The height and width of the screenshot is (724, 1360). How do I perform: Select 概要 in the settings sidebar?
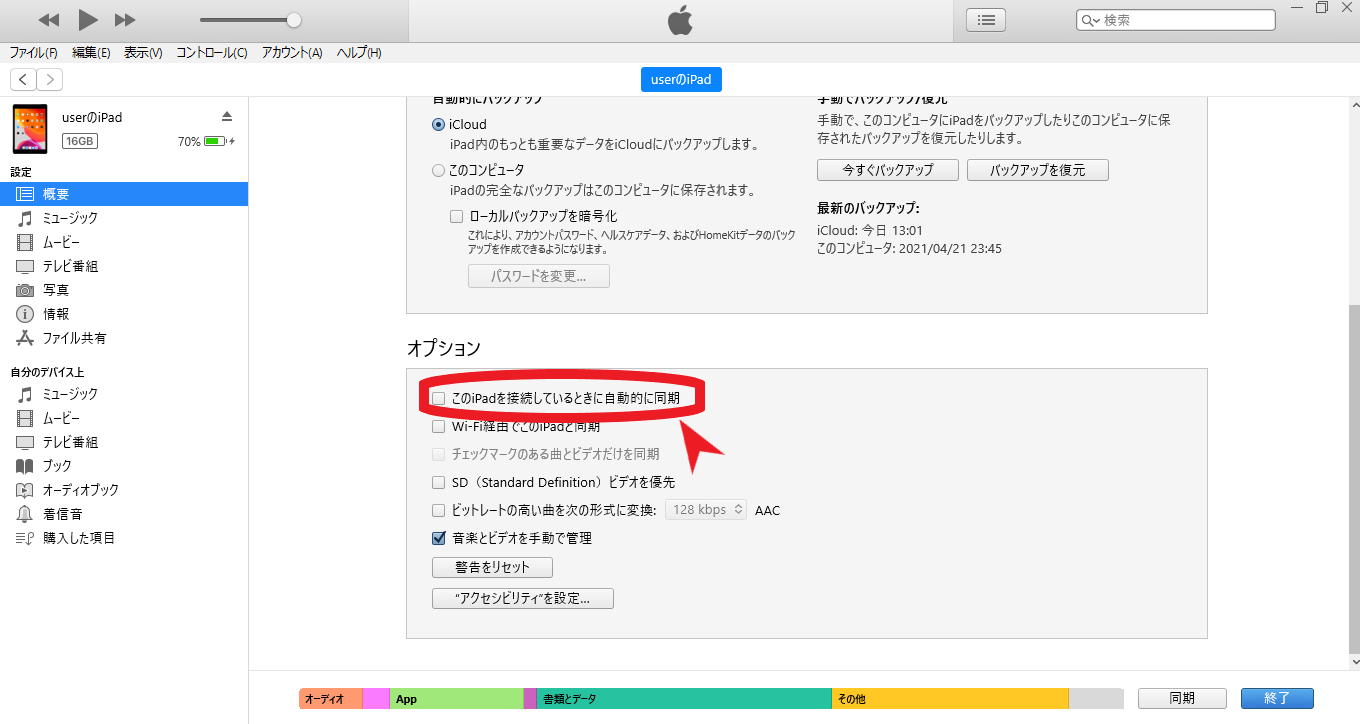coord(124,194)
